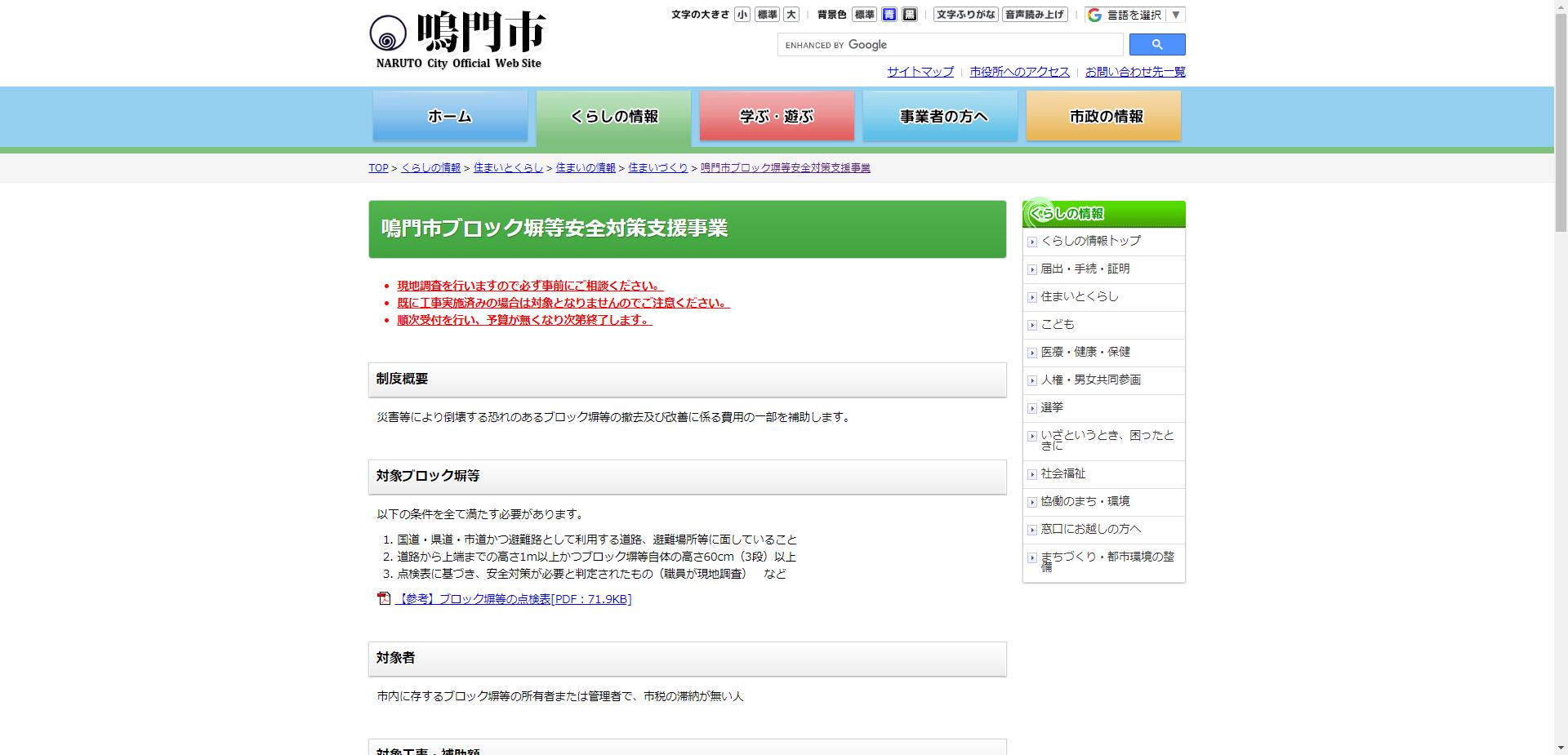Click the くらしの情報 sidebar header graphic

tap(1066, 213)
